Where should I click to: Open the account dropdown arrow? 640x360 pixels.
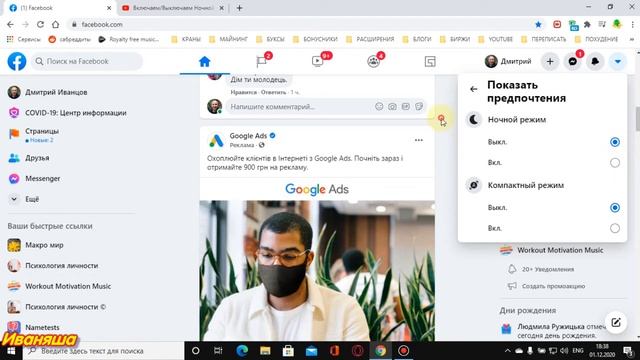(x=618, y=62)
